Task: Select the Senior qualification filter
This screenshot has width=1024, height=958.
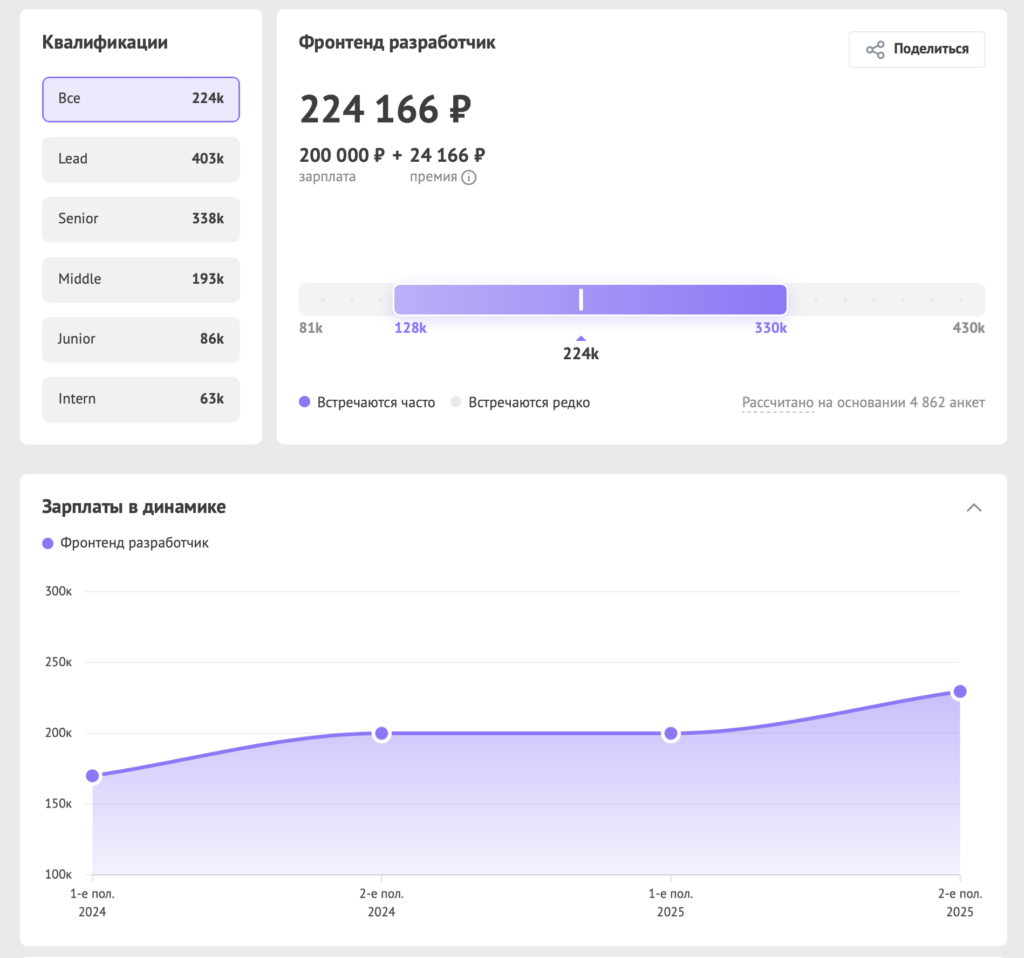Action: pyautogui.click(x=141, y=219)
